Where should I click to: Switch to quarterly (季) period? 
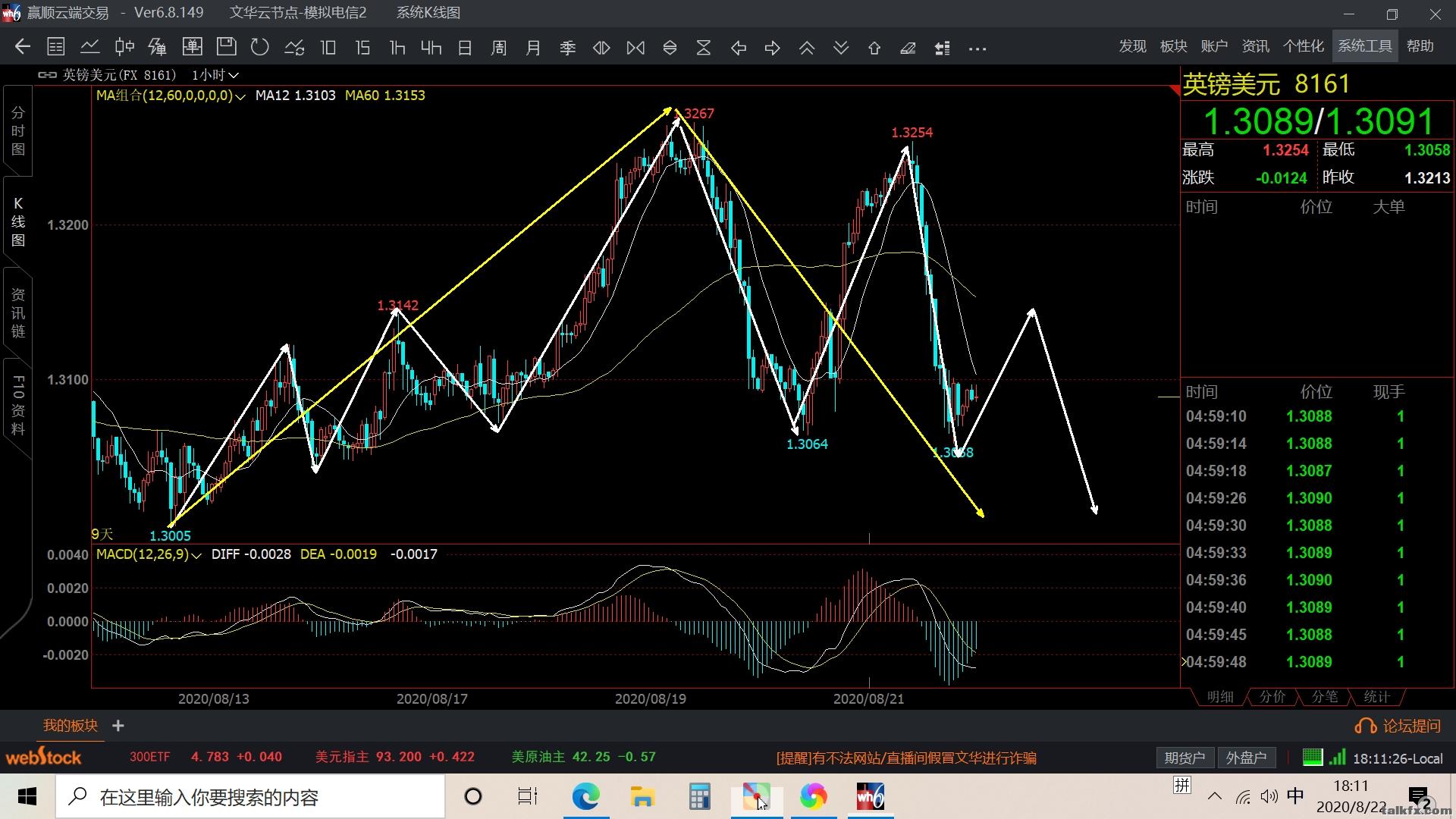click(x=567, y=48)
